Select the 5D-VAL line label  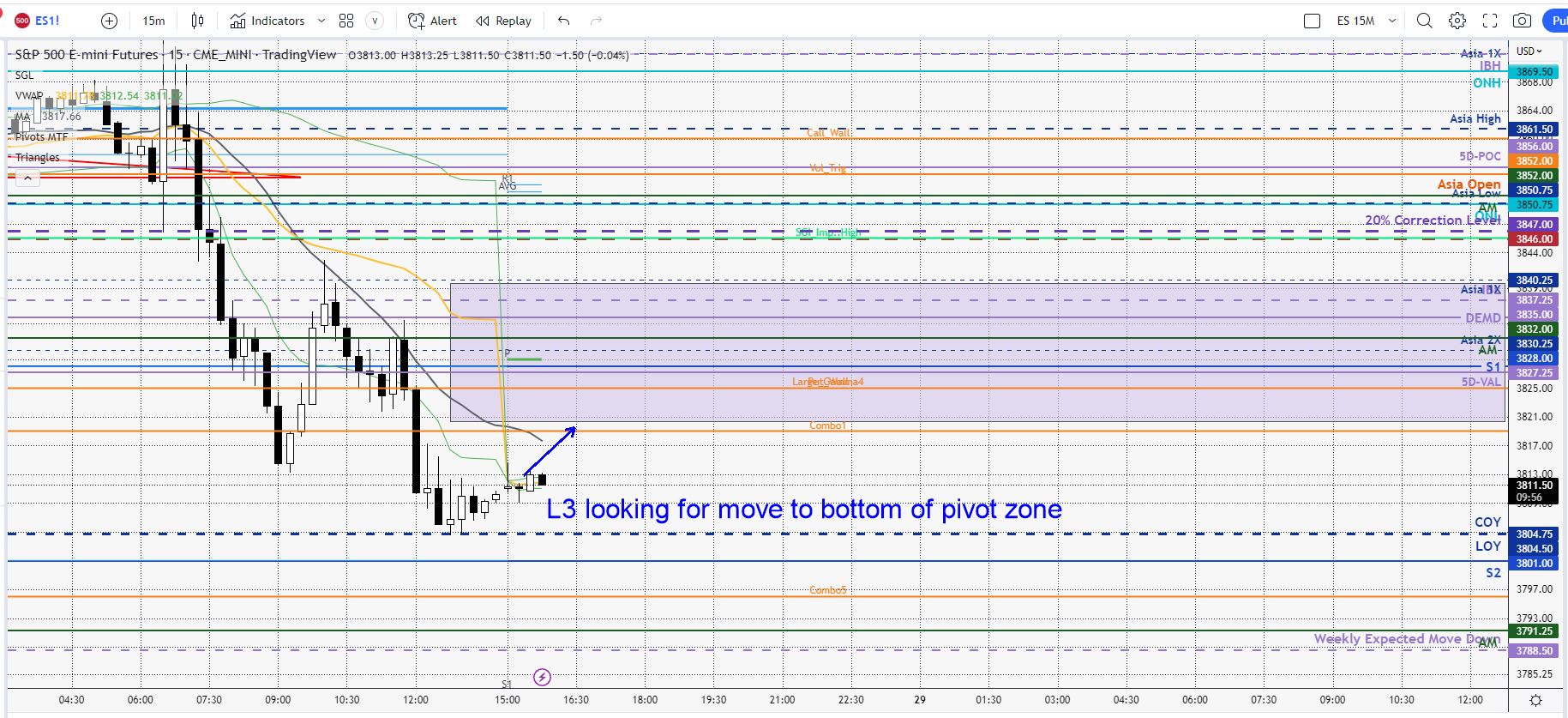[1481, 382]
